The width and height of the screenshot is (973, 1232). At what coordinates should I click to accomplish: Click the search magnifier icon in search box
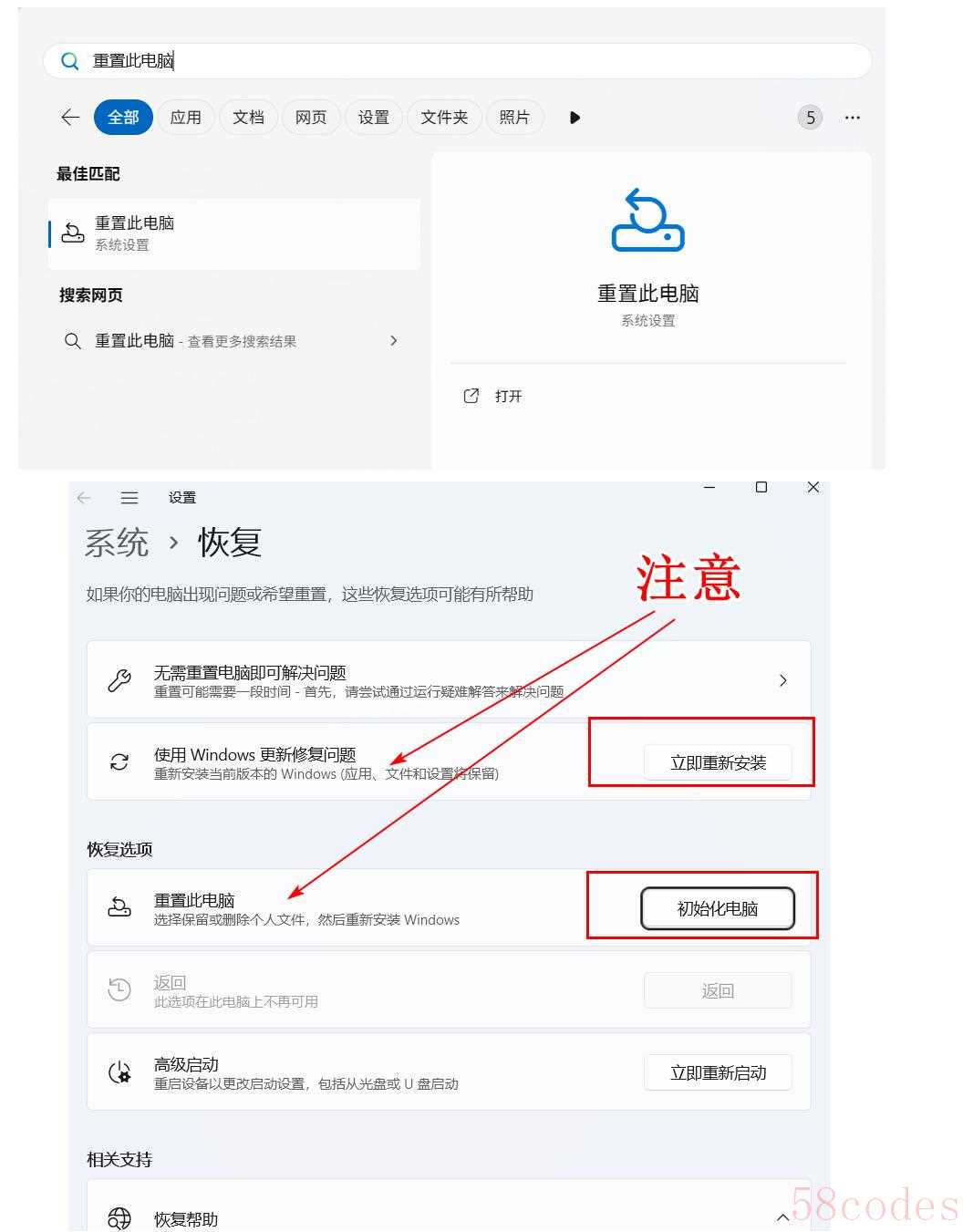point(69,61)
